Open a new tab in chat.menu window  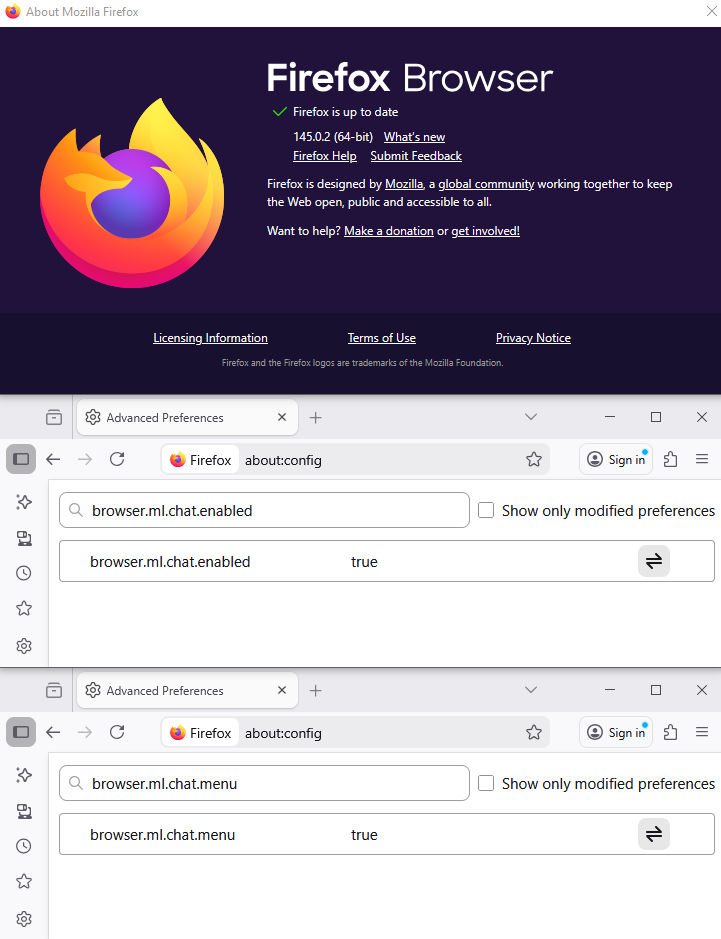[316, 690]
